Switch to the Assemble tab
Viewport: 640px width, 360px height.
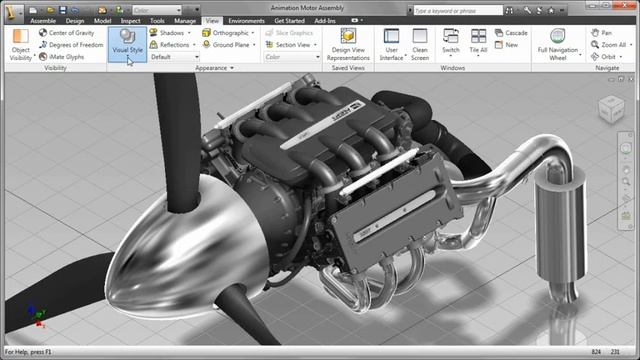[43, 21]
